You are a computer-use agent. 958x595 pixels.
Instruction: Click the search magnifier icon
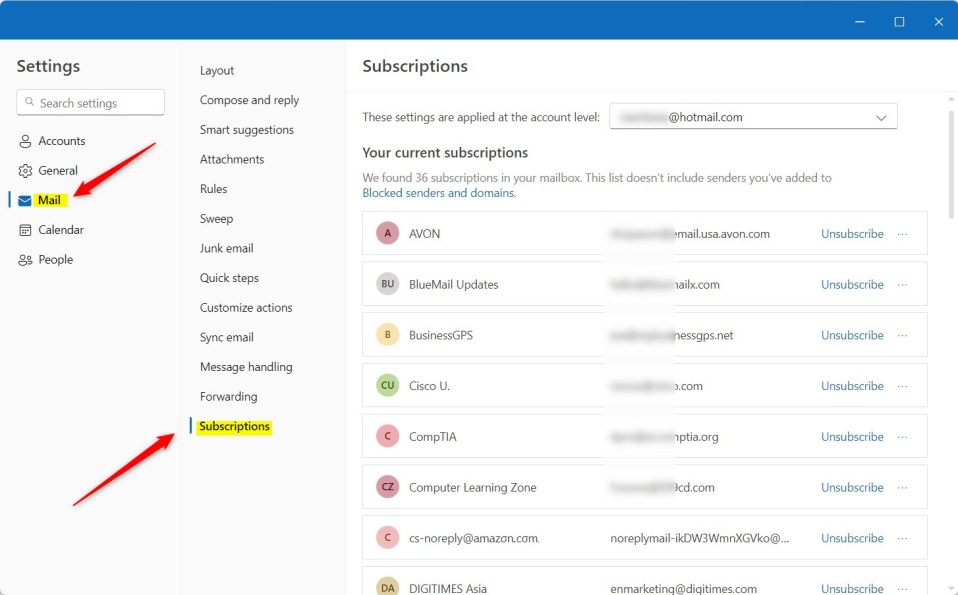29,102
